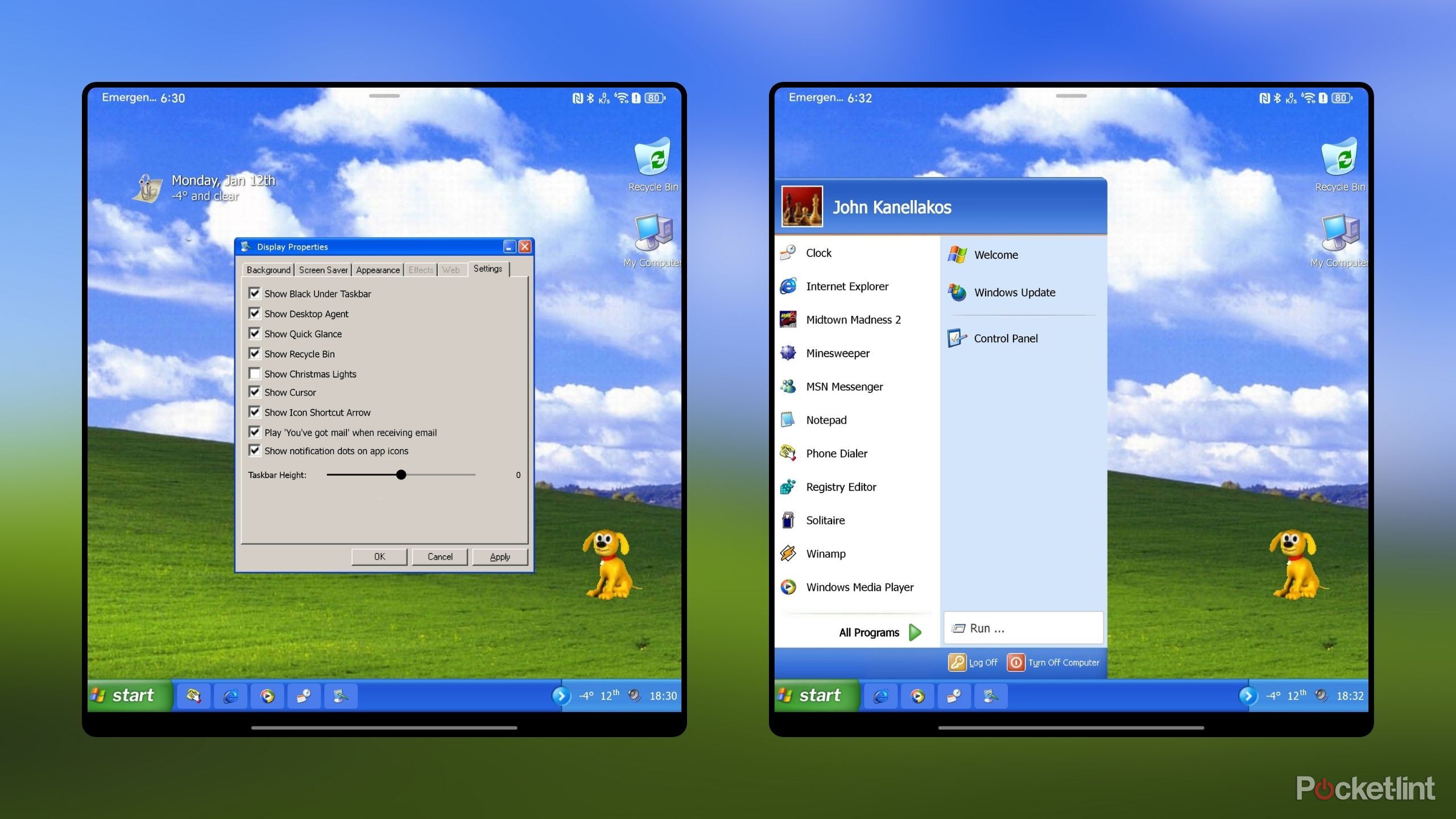This screenshot has width=1456, height=819.
Task: Expand hidden tray icons in left taskbar
Action: pyautogui.click(x=561, y=696)
